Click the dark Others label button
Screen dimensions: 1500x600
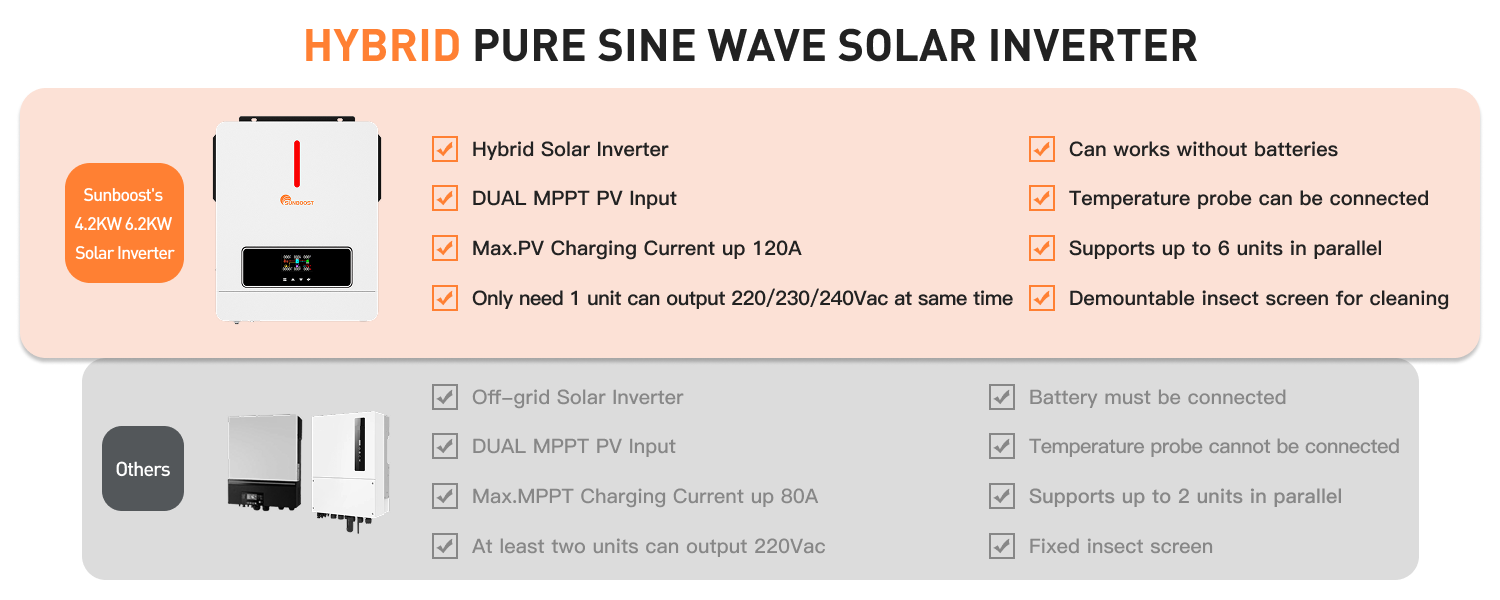pyautogui.click(x=143, y=469)
